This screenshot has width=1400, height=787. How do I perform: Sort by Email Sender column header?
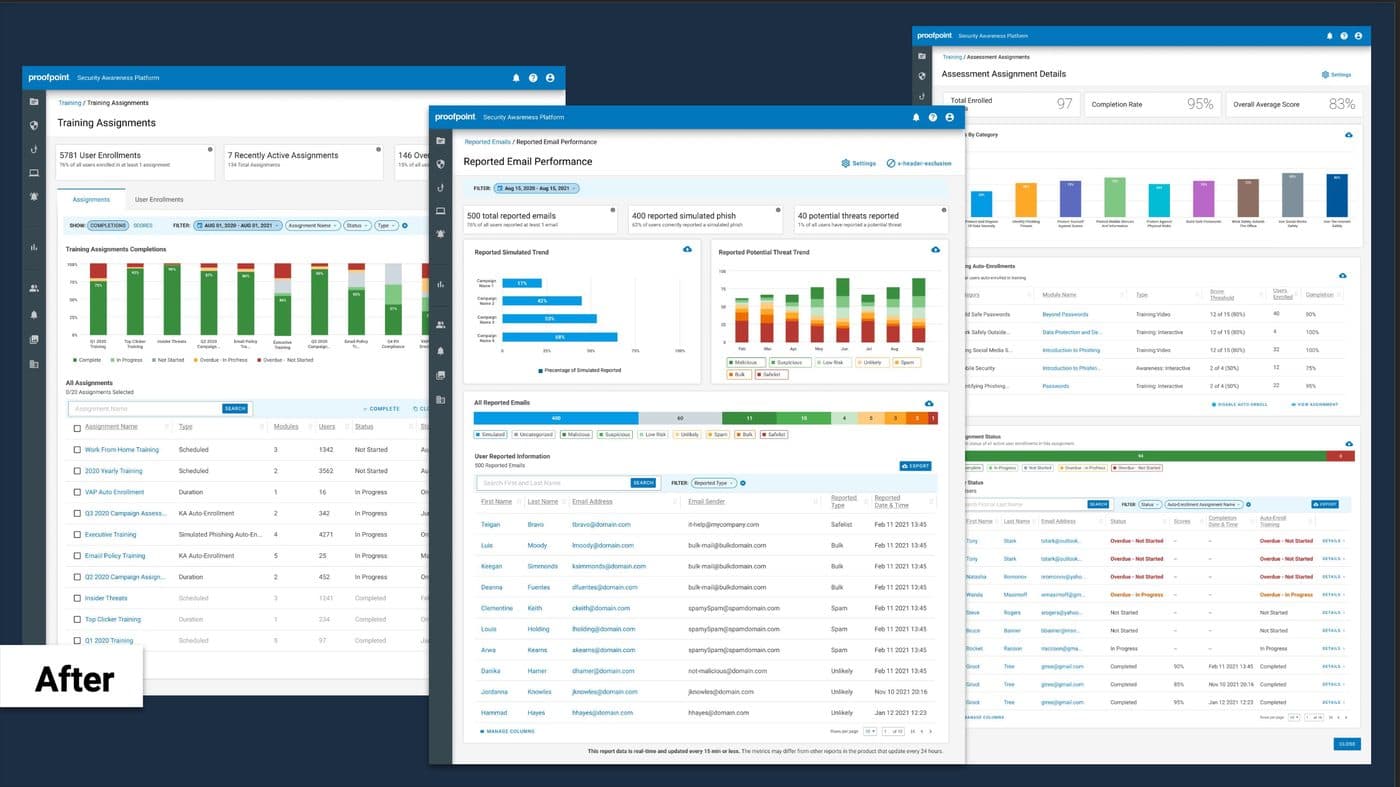pyautogui.click(x=707, y=501)
